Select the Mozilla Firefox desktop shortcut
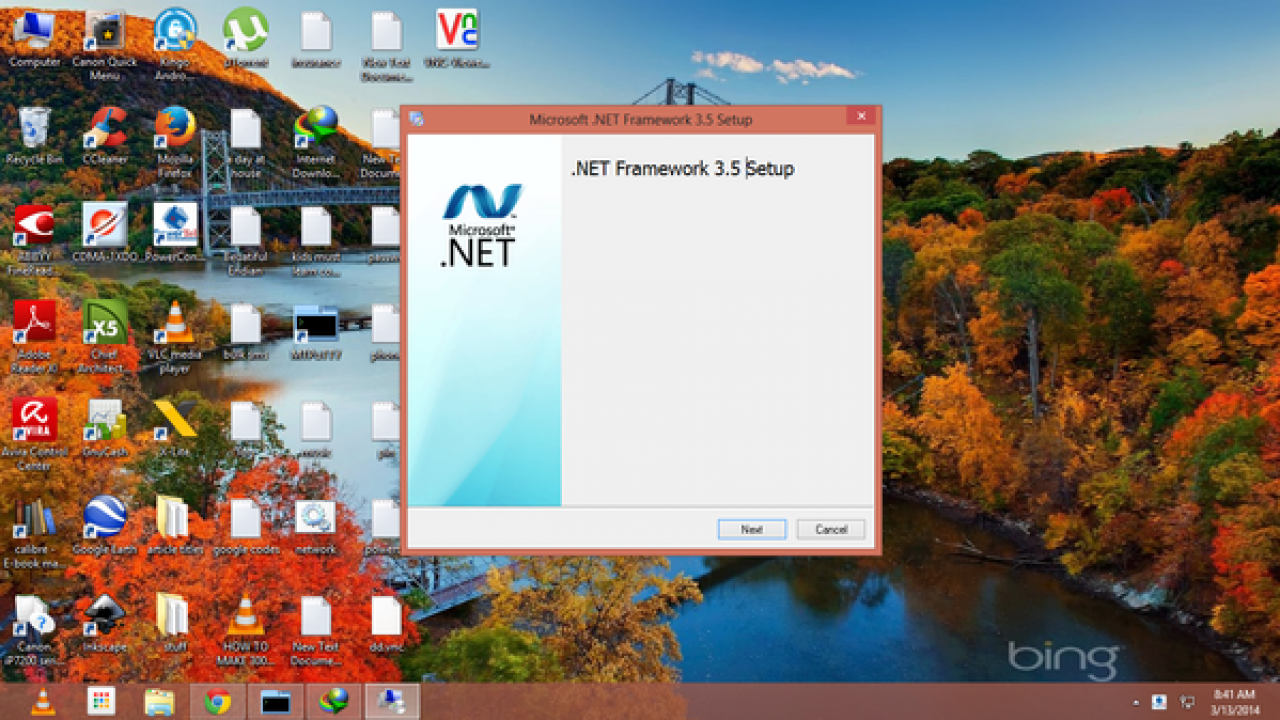This screenshot has height=720, width=1280. click(175, 143)
